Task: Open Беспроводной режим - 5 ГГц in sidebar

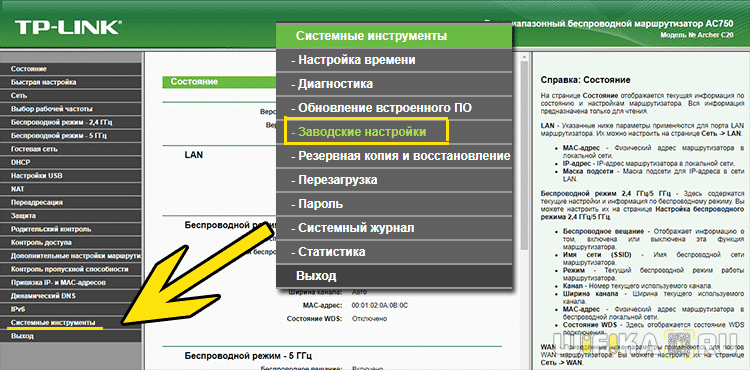Action: (x=71, y=136)
